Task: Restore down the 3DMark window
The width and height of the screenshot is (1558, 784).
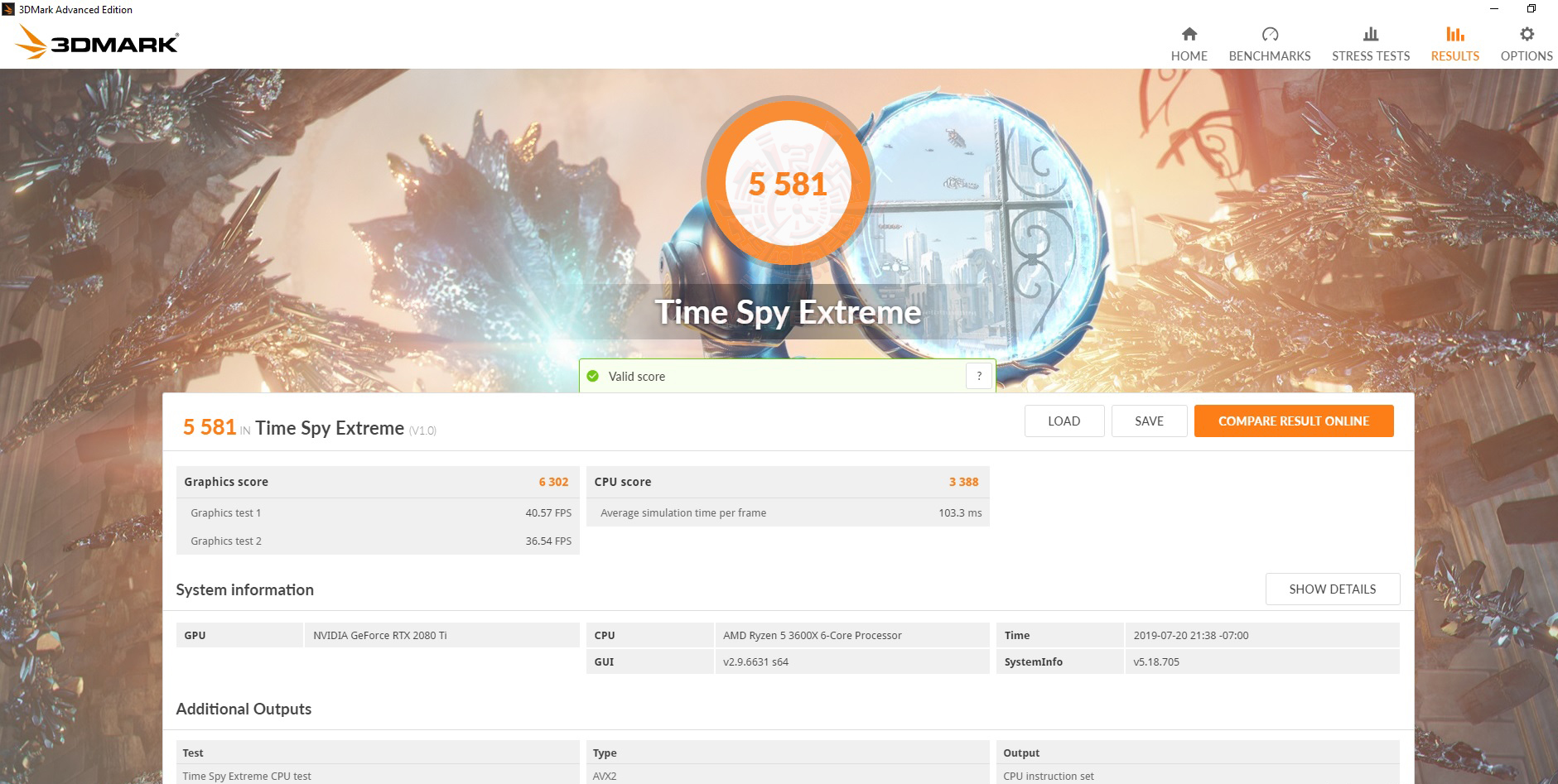Action: [1531, 9]
